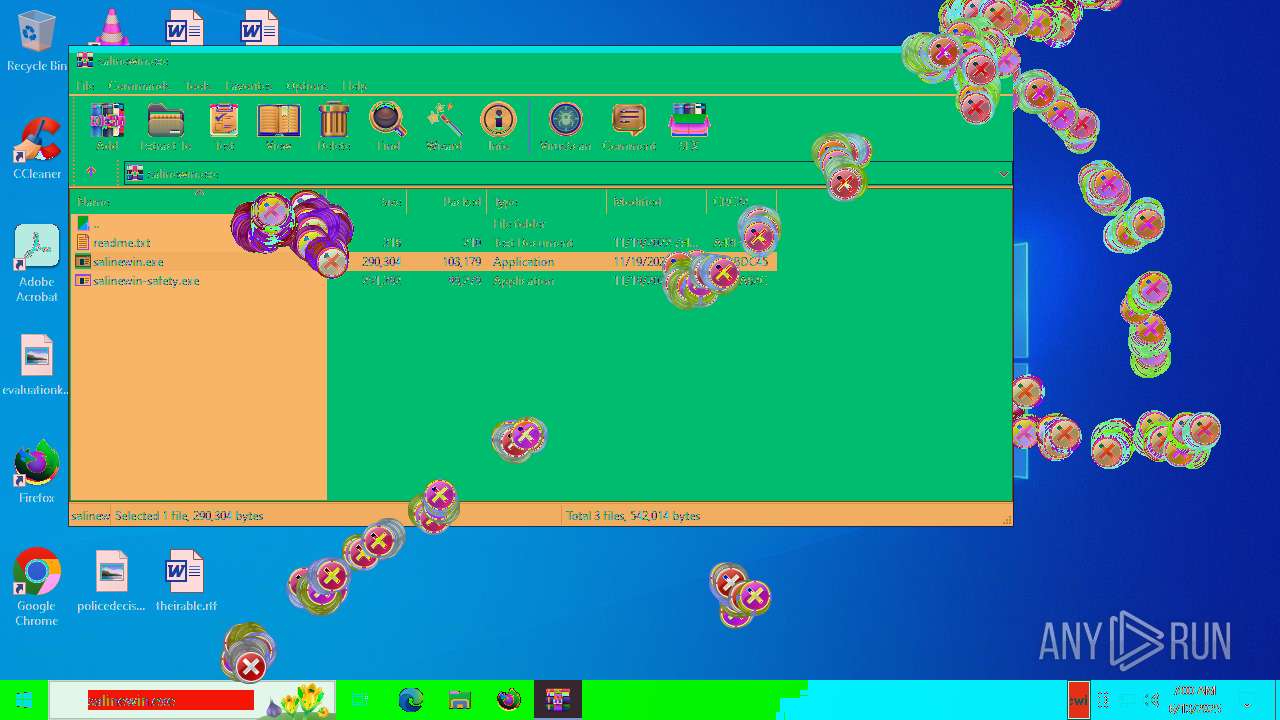Open the View toolbar icon
1280x720 pixels.
[278, 126]
